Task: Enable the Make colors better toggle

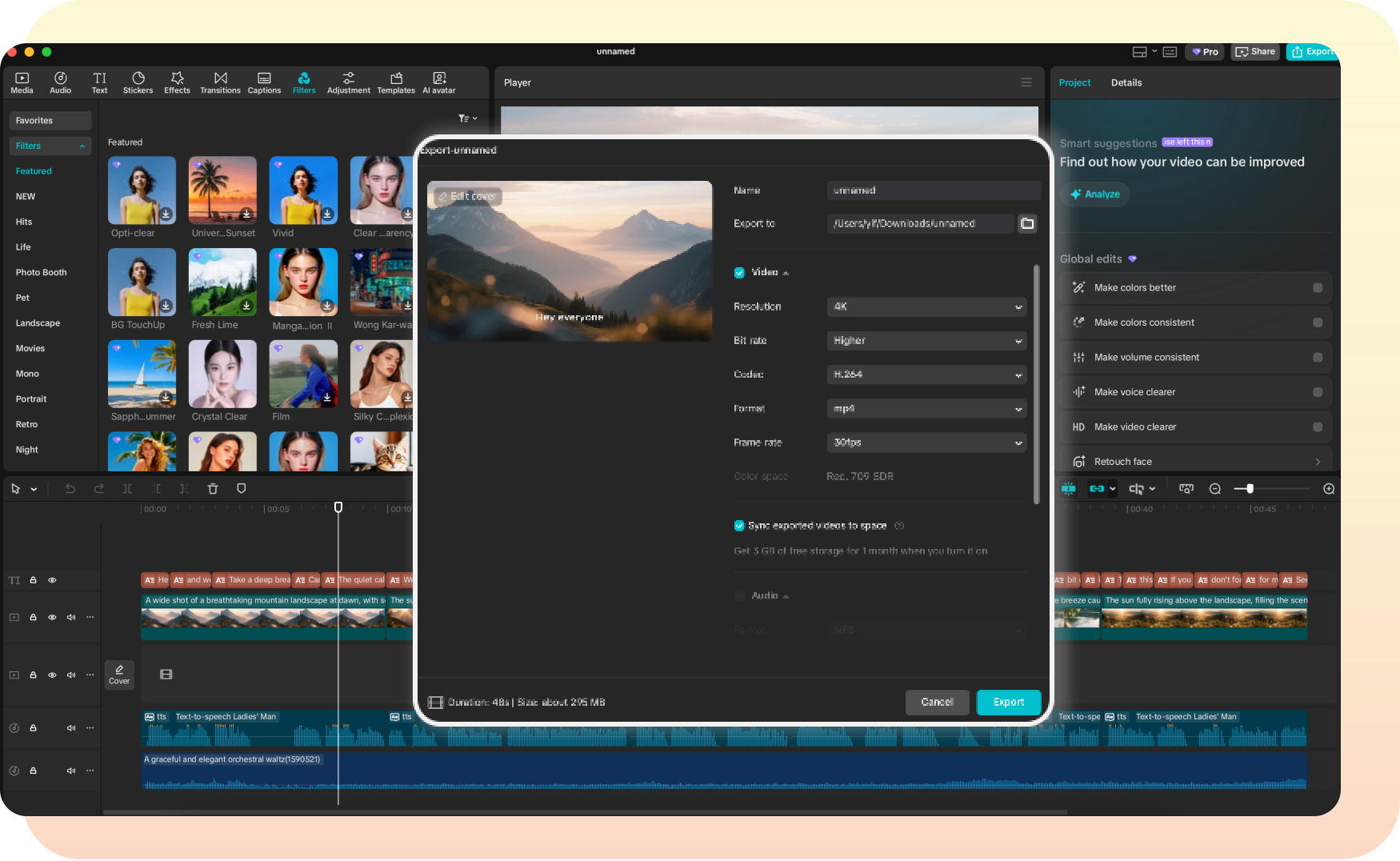Action: [1317, 287]
